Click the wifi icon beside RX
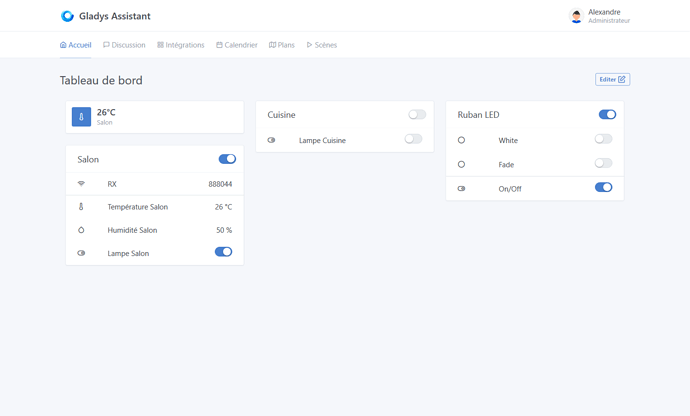This screenshot has height=416, width=690. (x=81, y=184)
